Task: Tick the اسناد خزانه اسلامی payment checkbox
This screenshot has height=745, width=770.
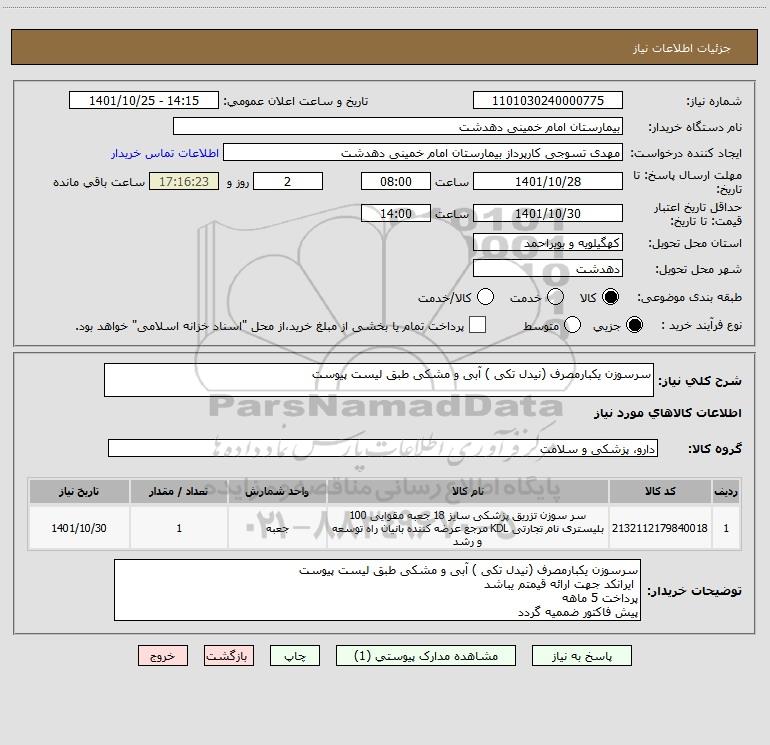Action: [477, 325]
